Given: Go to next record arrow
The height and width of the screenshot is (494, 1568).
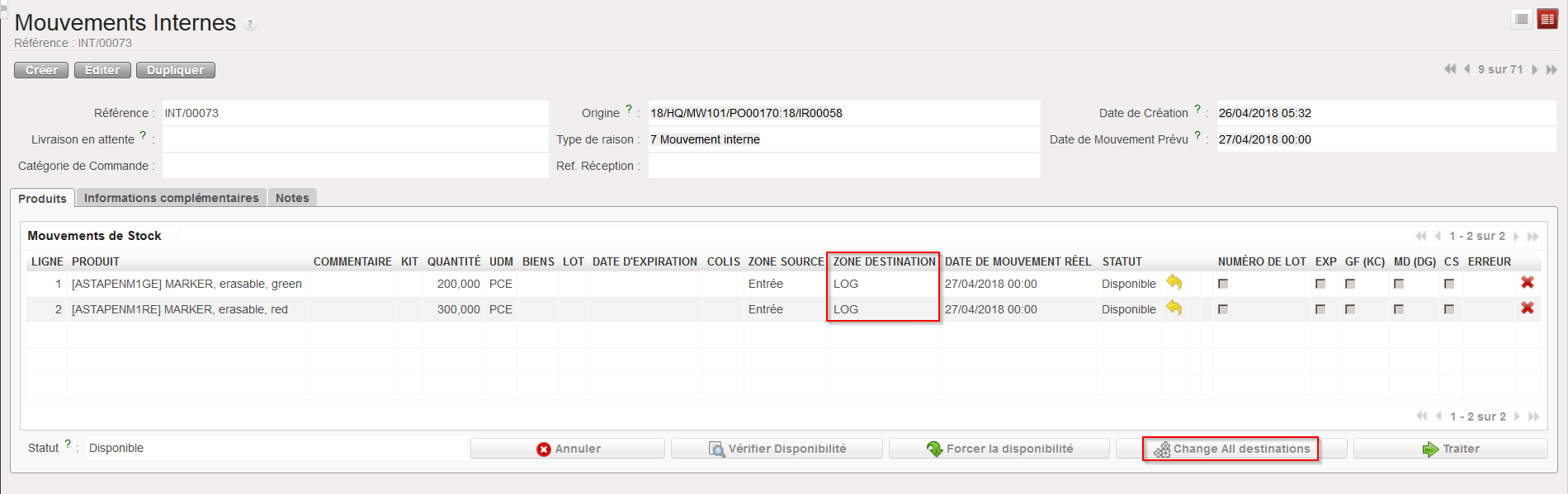Looking at the screenshot, I should tap(1534, 69).
